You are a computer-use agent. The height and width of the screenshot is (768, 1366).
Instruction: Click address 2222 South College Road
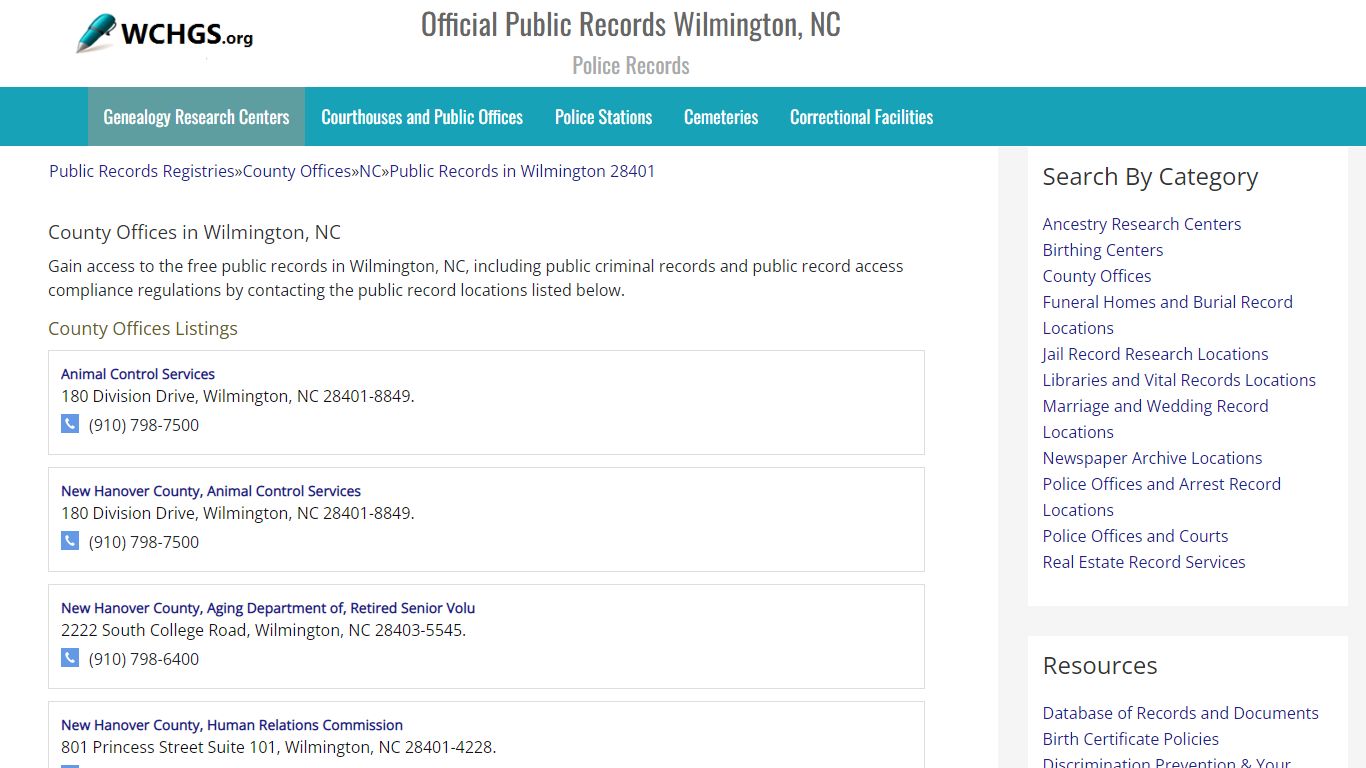[264, 630]
